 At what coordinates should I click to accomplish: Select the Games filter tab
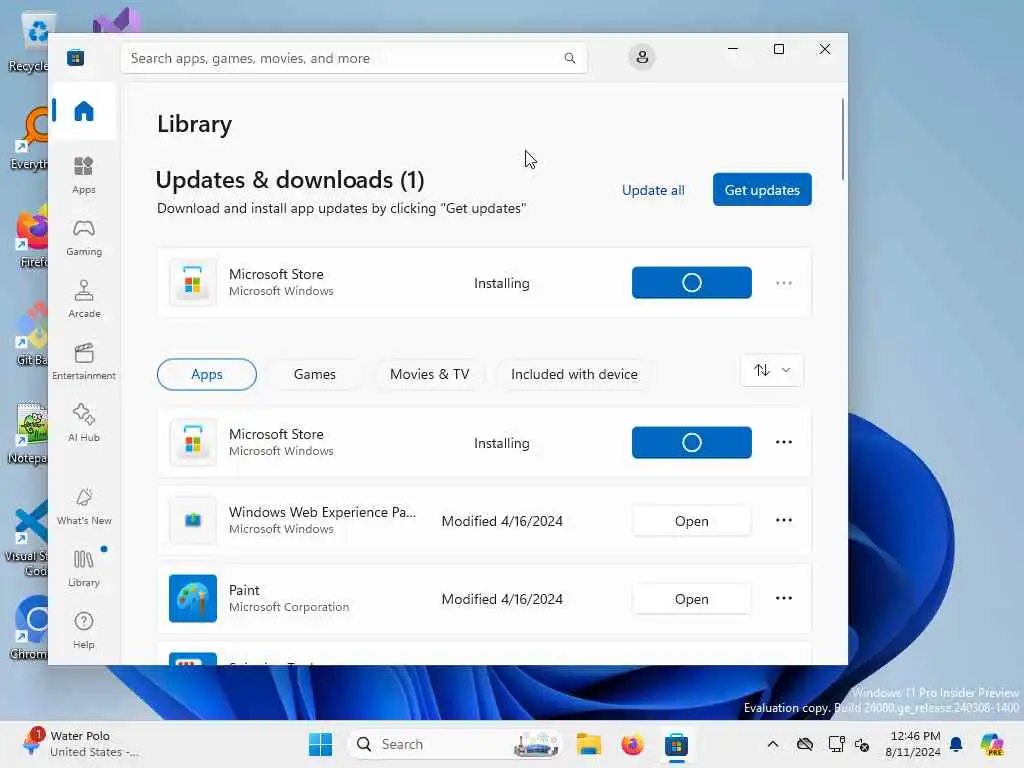315,374
